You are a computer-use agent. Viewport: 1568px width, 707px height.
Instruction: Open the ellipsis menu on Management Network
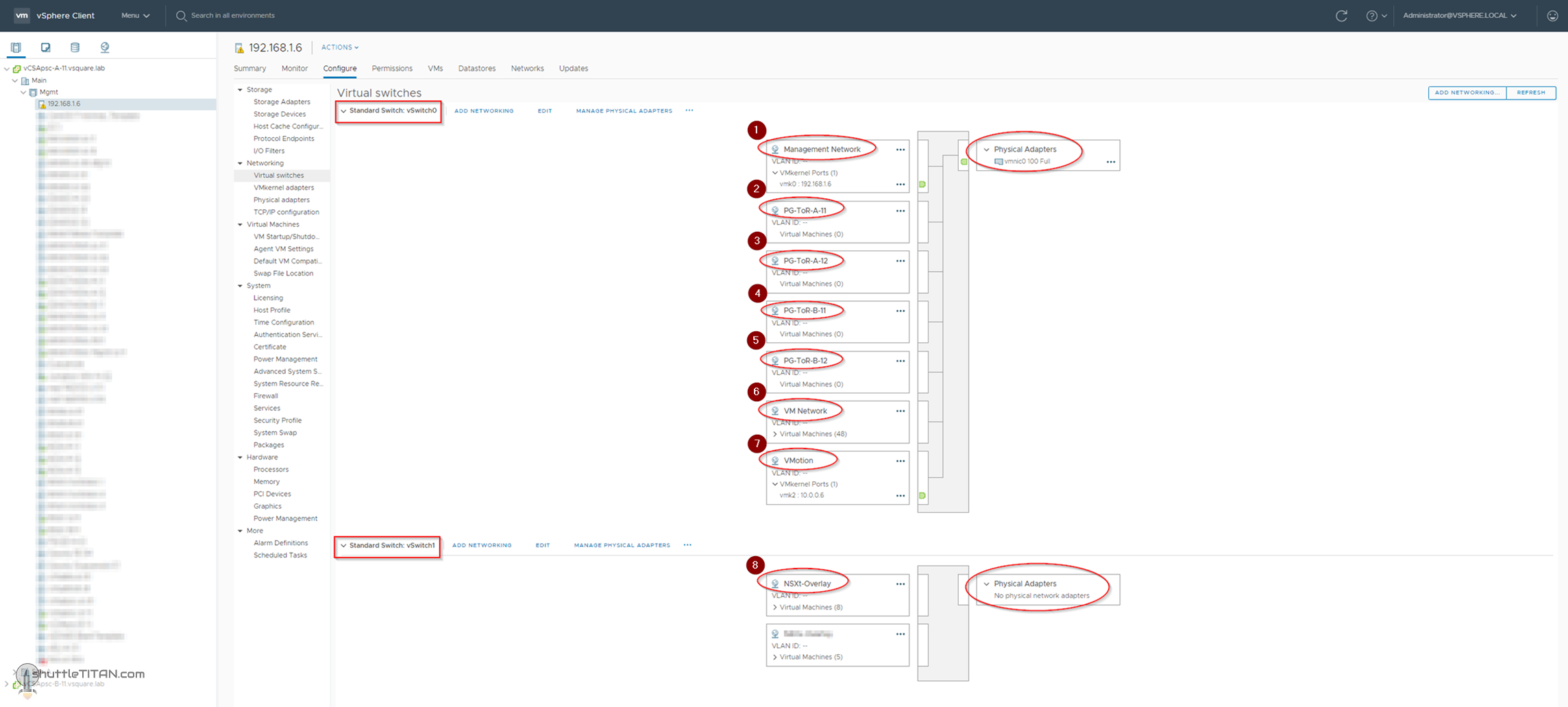point(900,149)
